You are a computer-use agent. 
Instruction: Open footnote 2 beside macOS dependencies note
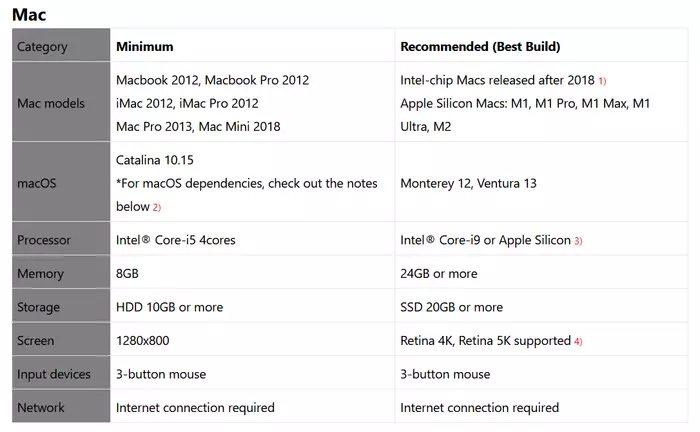(x=156, y=207)
